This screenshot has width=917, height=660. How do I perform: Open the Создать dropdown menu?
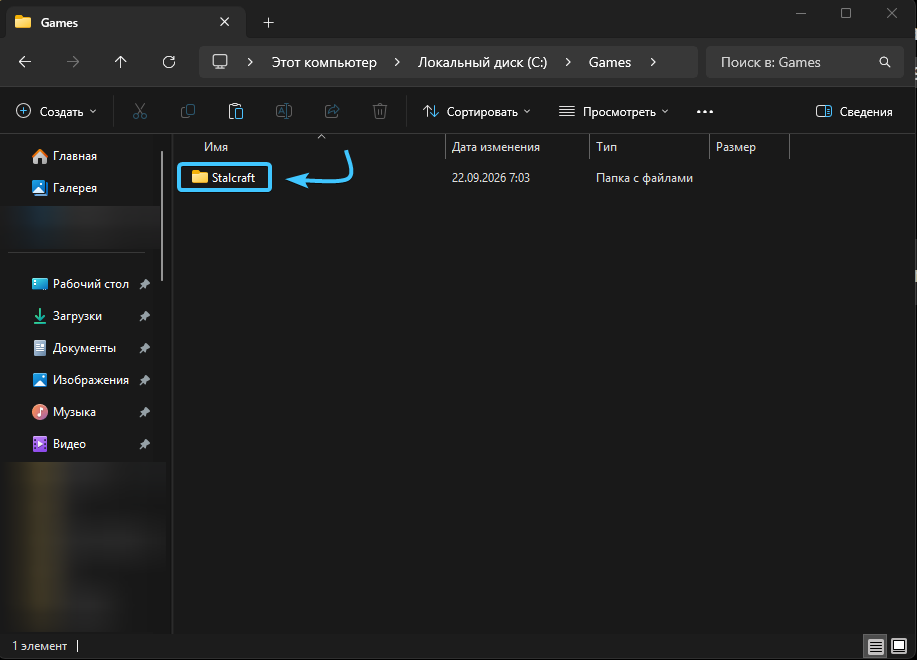56,111
